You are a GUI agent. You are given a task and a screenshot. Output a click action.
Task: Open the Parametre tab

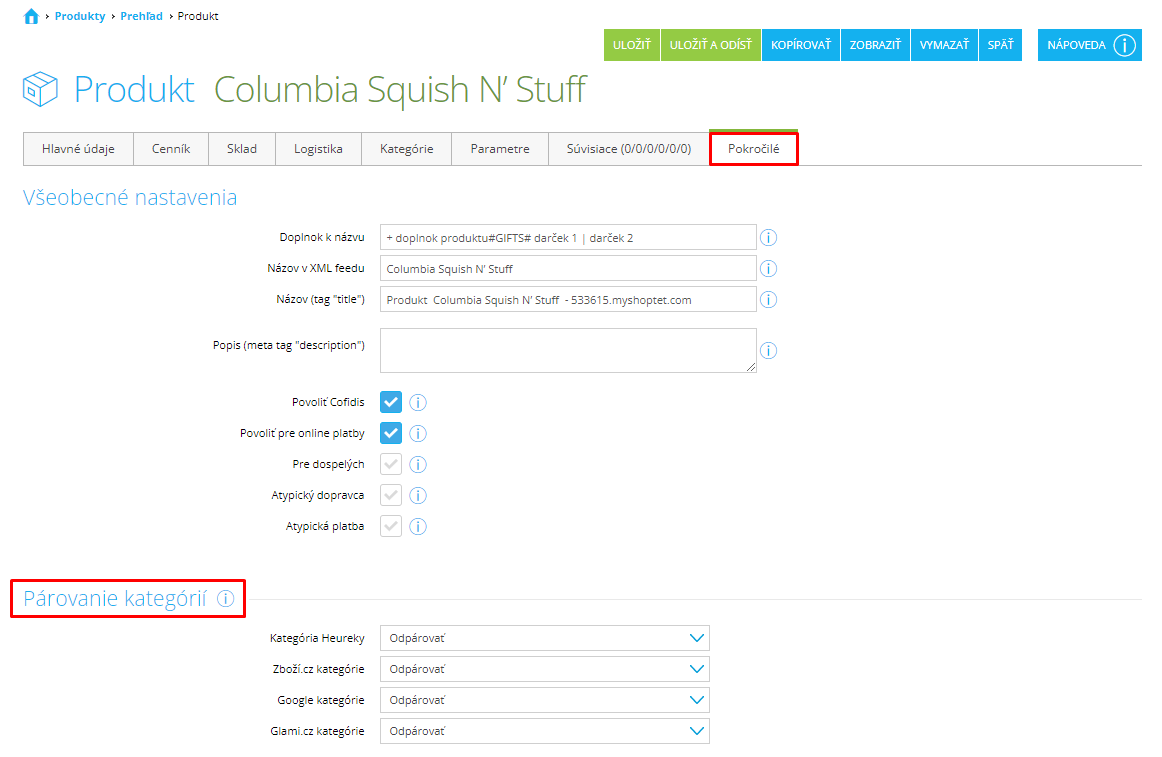point(500,149)
